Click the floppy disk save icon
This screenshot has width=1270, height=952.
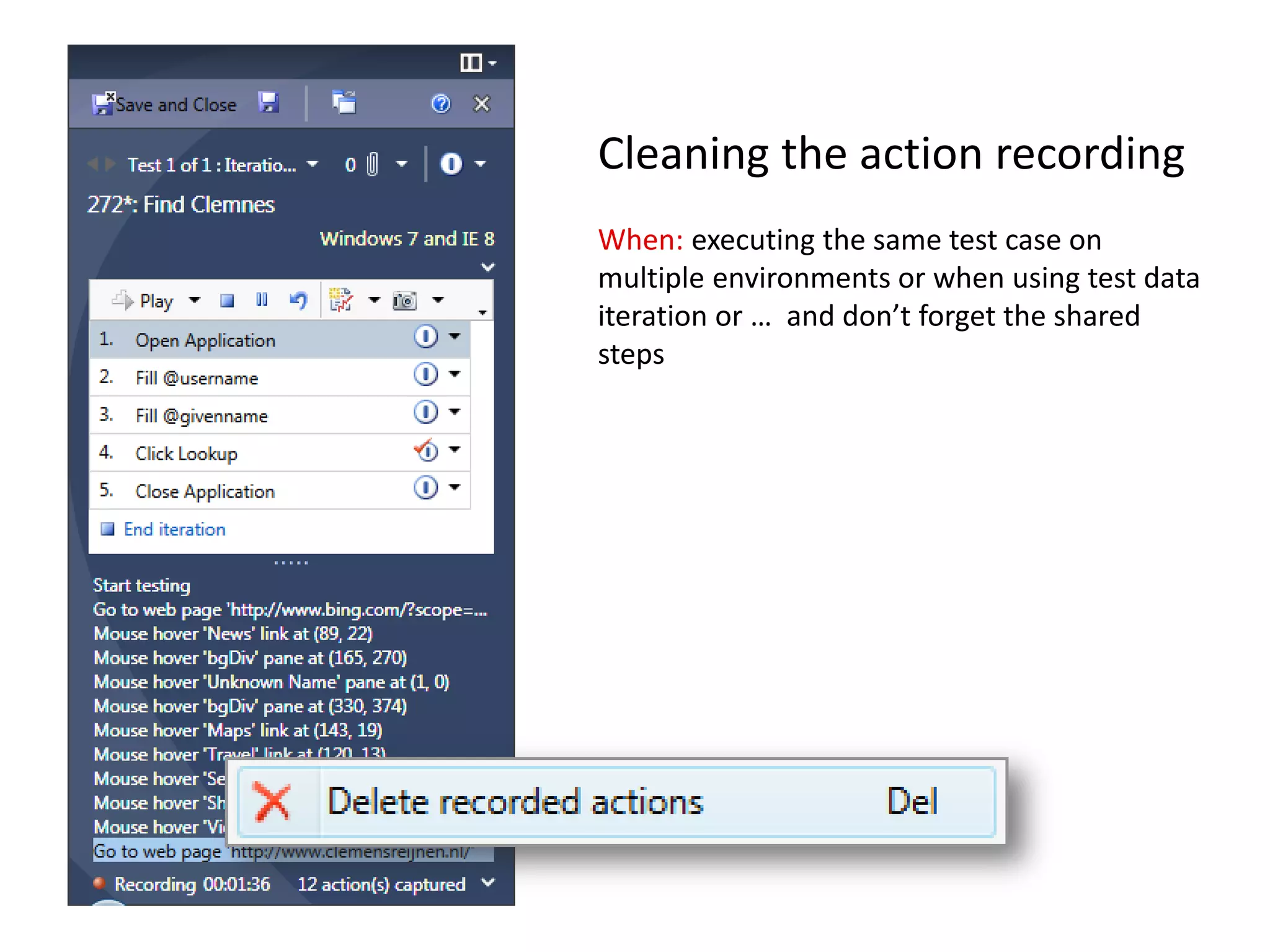tap(269, 103)
